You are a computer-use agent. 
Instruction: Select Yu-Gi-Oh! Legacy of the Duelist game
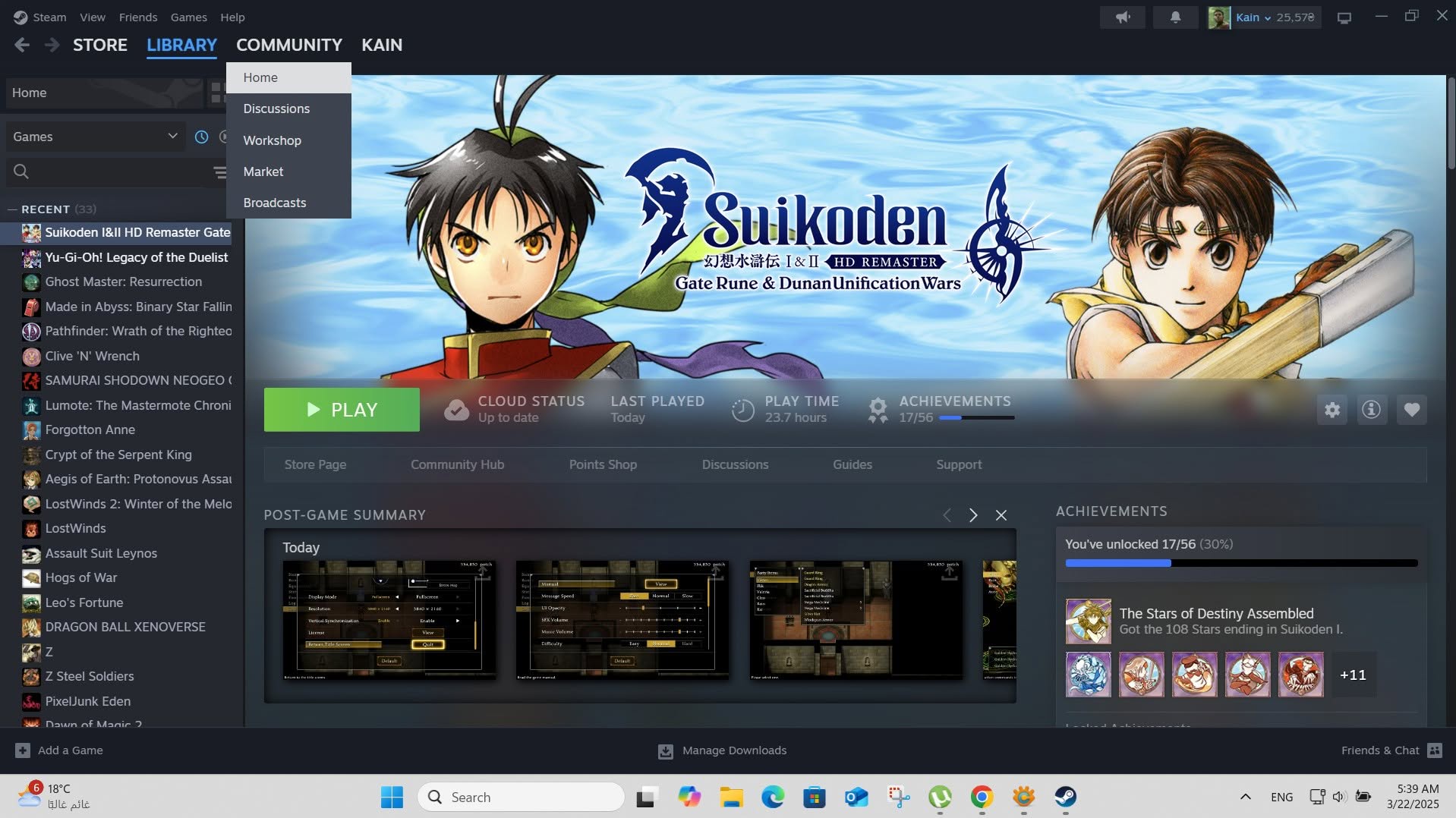click(x=137, y=257)
